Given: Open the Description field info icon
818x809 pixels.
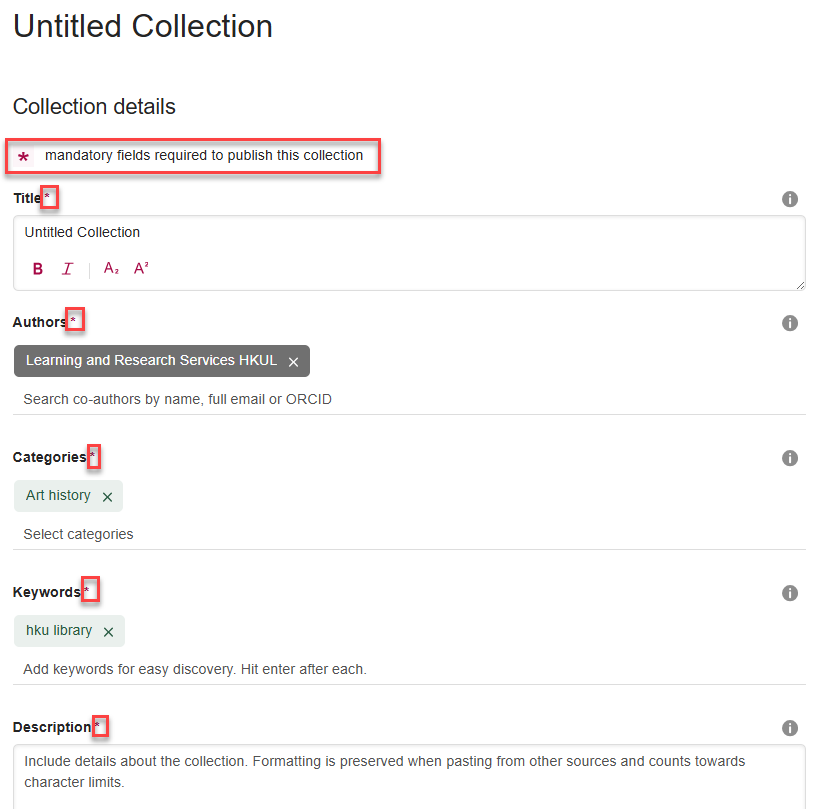Looking at the screenshot, I should [x=789, y=728].
